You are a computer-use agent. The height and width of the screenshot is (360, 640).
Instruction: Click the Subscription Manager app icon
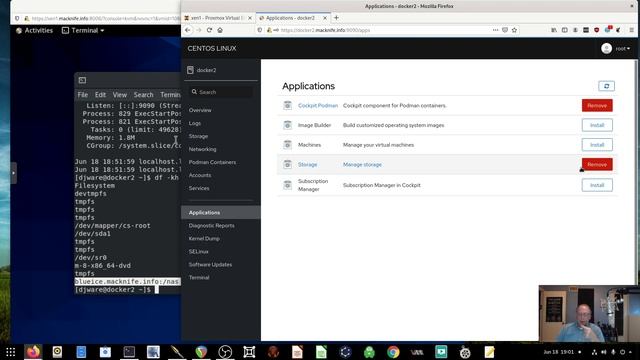tap(287, 185)
